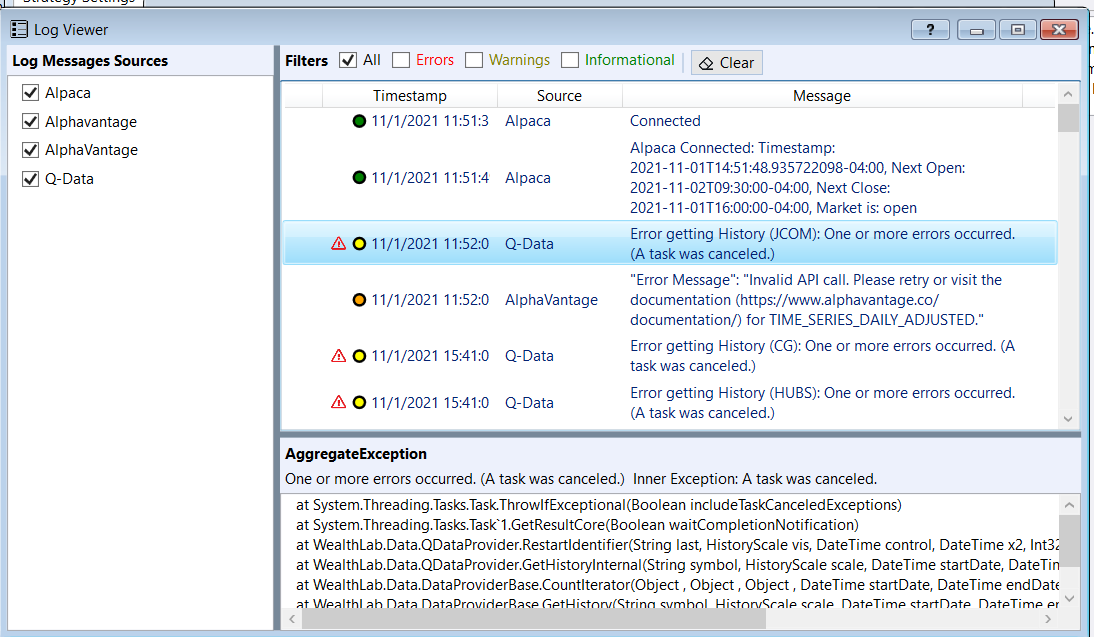
Task: Click log list scrollbar down arrow
Action: [x=1067, y=419]
